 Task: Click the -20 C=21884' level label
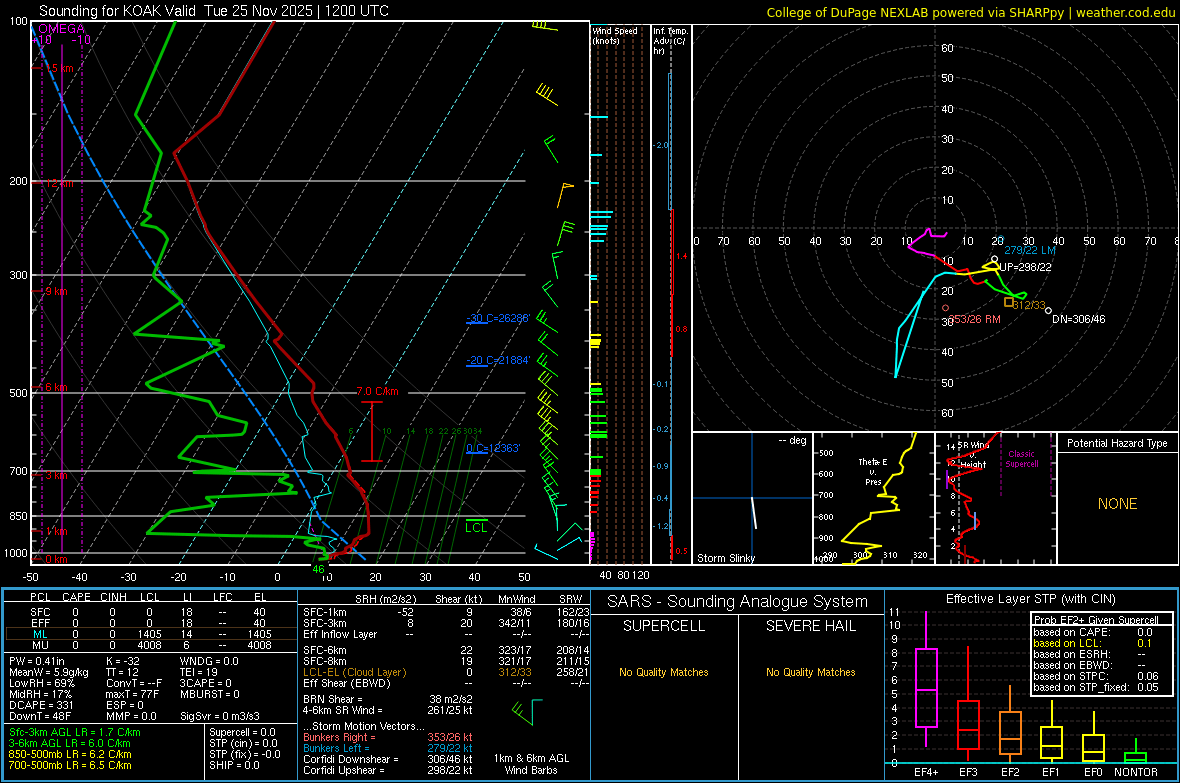(x=498, y=361)
